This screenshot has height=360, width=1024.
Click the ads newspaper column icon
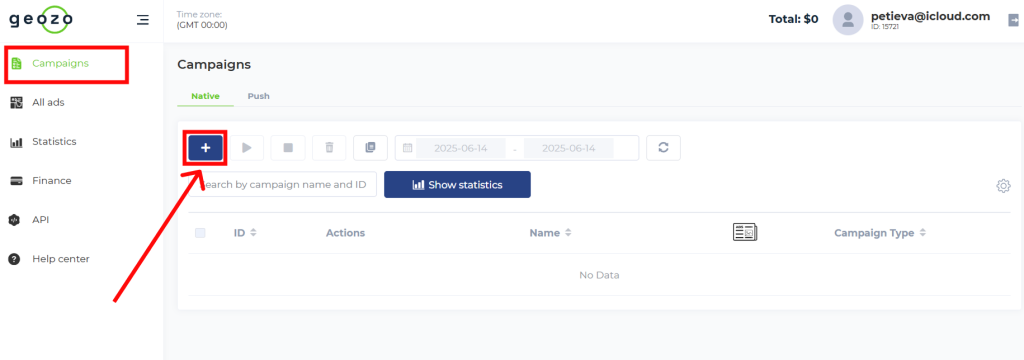pos(745,232)
